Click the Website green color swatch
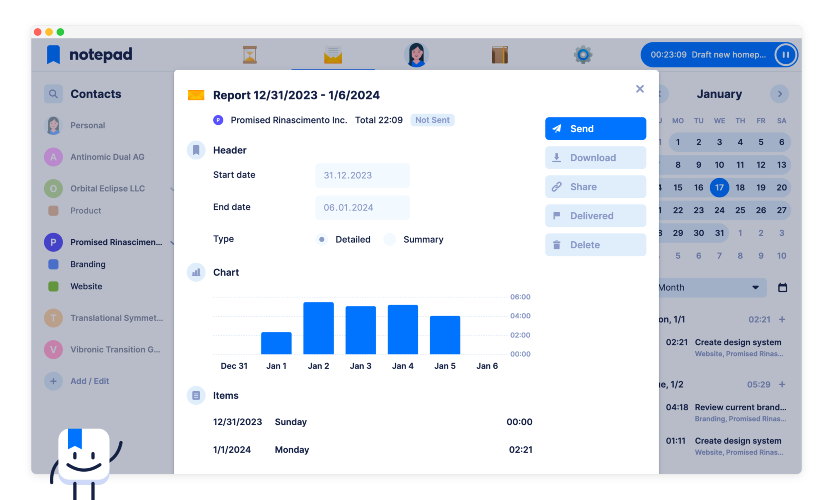 pos(53,286)
